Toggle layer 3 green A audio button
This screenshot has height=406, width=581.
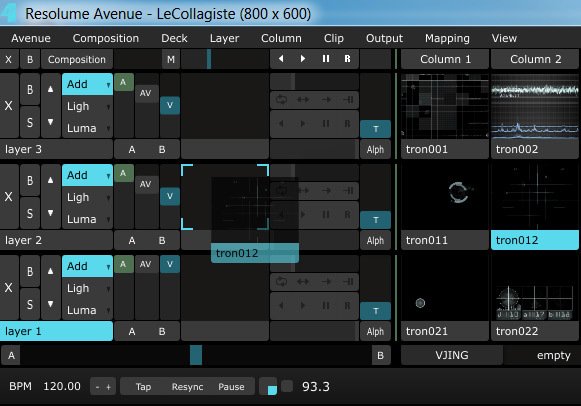124,82
